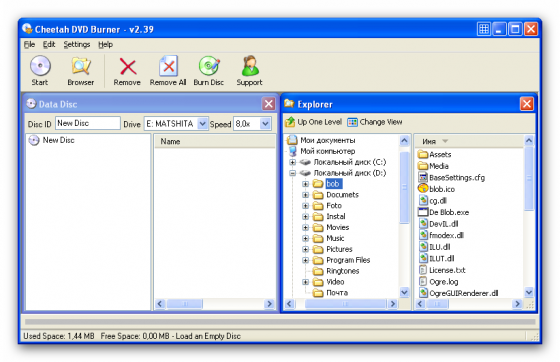Click the Name list scroll right arrow
This screenshot has width=560, height=362.
[x=269, y=304]
